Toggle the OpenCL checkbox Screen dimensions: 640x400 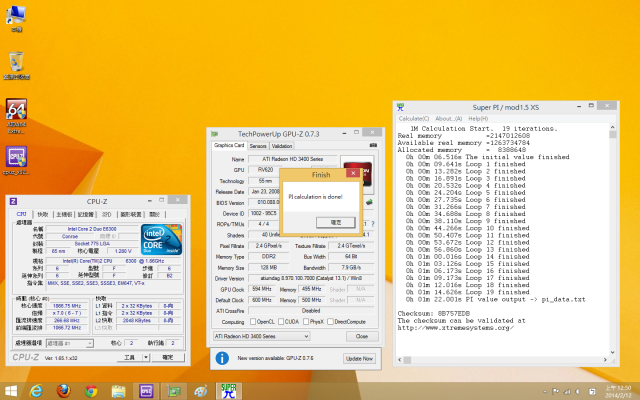(253, 322)
